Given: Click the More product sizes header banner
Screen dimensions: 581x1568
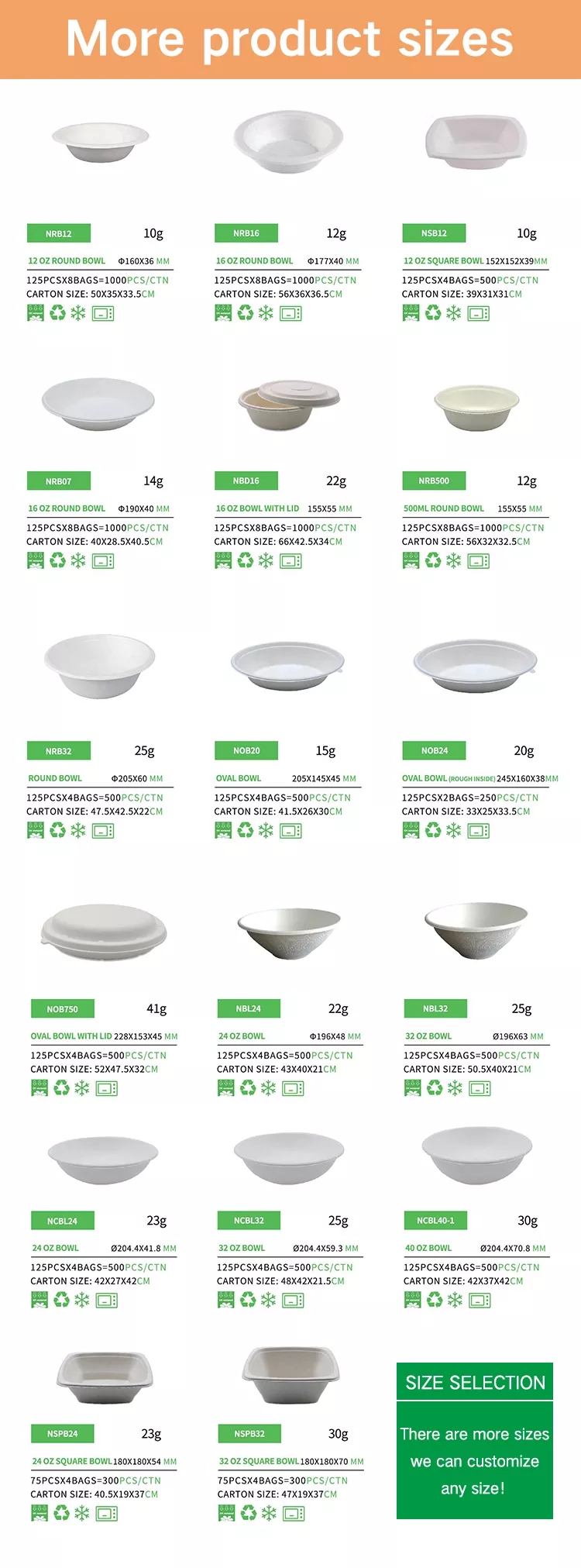Looking at the screenshot, I should coord(290,40).
